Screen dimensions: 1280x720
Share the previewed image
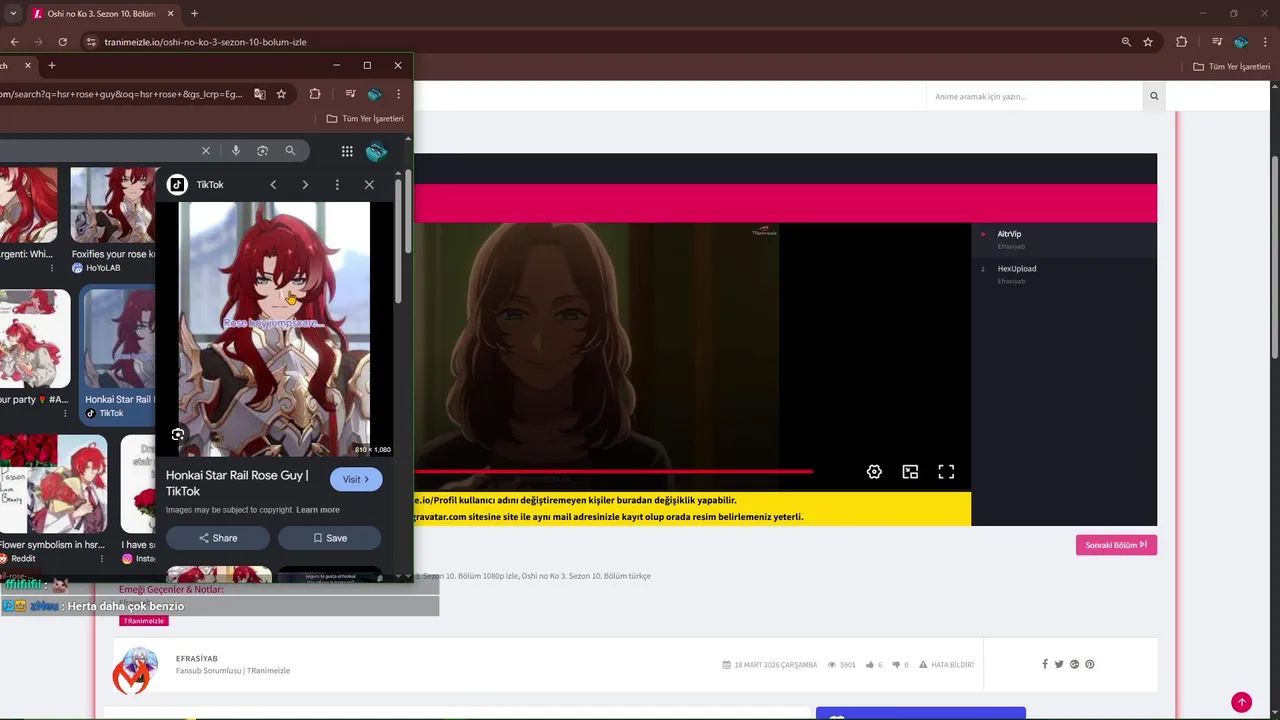(x=218, y=538)
